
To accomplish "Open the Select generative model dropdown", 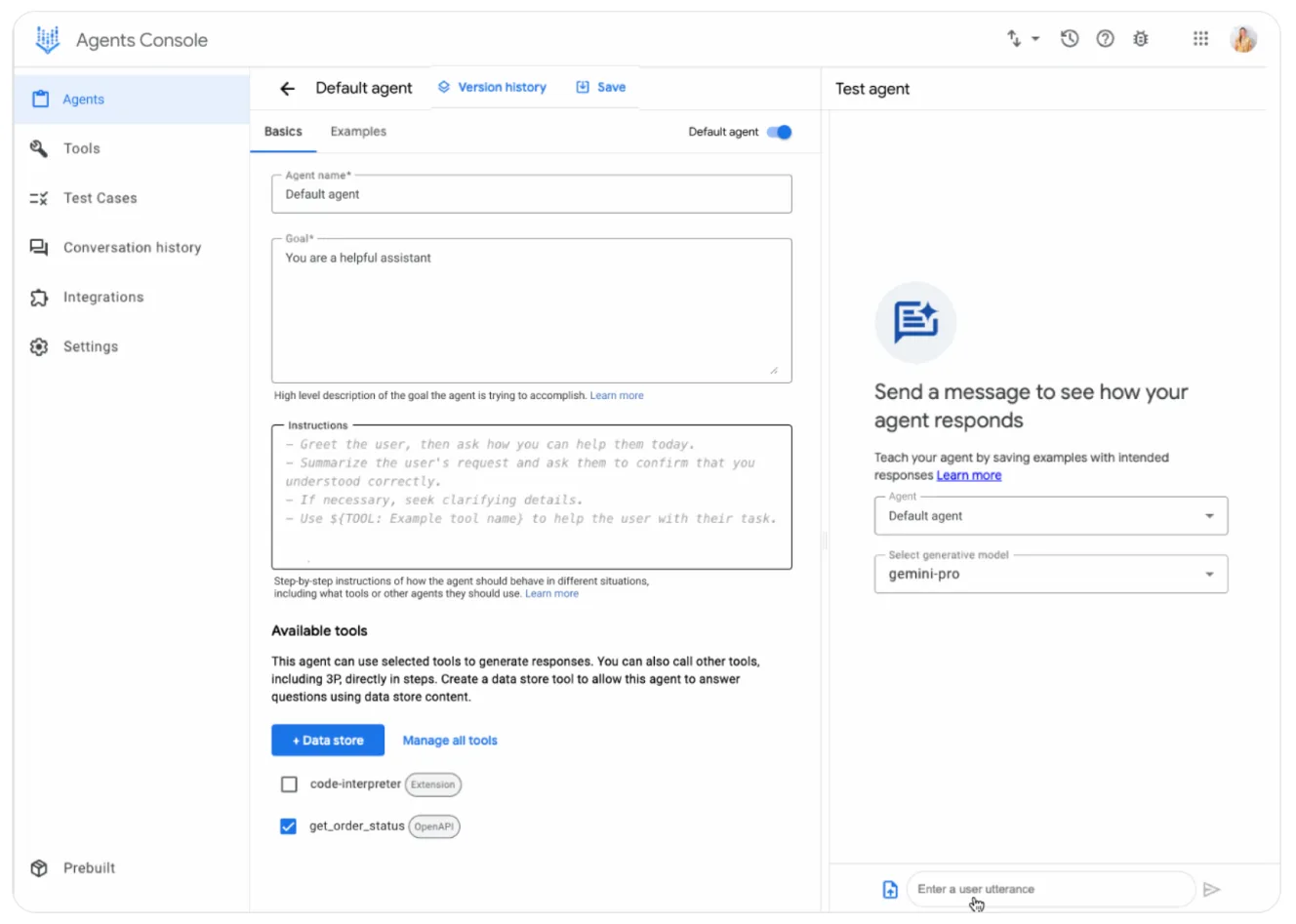I will (x=1050, y=575).
